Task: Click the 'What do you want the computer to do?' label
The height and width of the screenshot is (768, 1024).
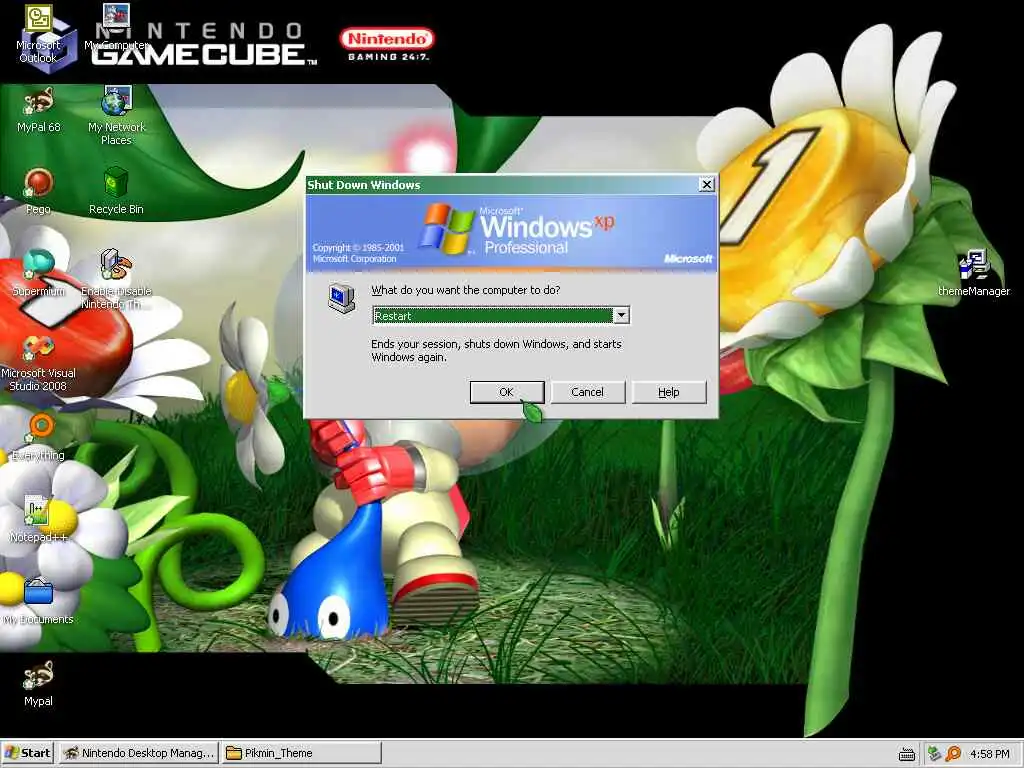Action: pyautogui.click(x=466, y=290)
